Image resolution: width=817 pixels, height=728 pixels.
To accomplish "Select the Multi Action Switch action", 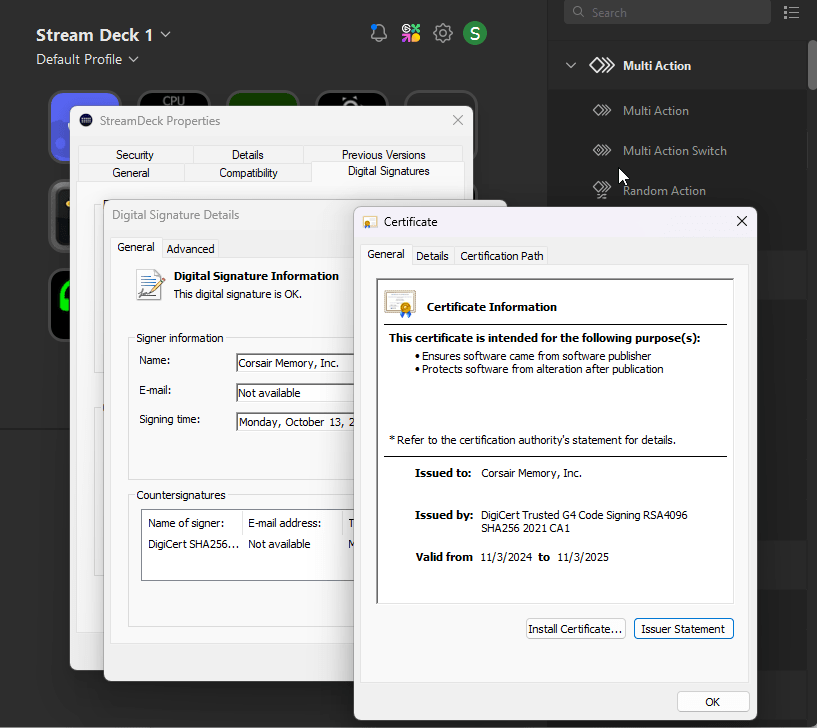I will click(674, 151).
